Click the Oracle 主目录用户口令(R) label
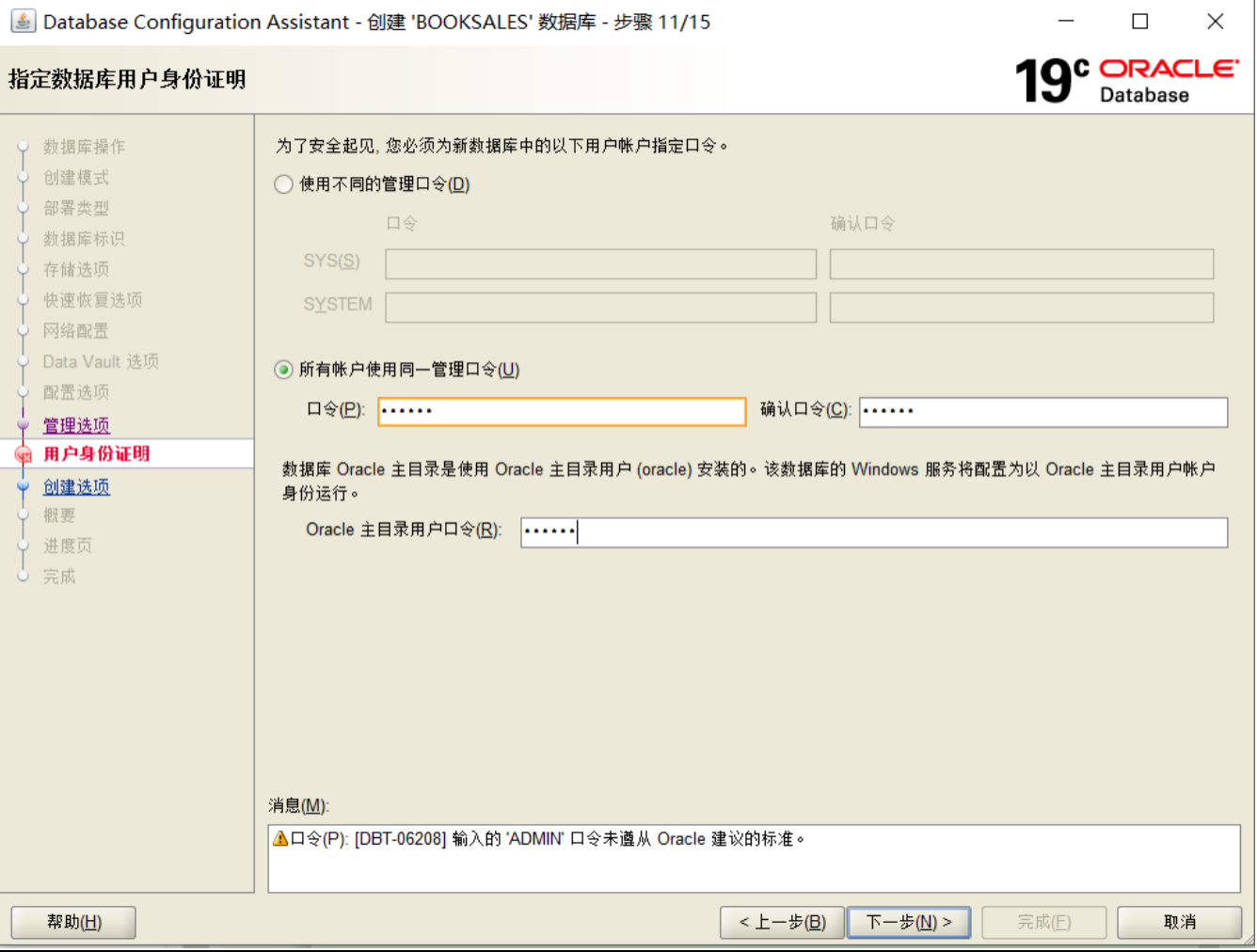This screenshot has width=1257, height=952. 404,530
